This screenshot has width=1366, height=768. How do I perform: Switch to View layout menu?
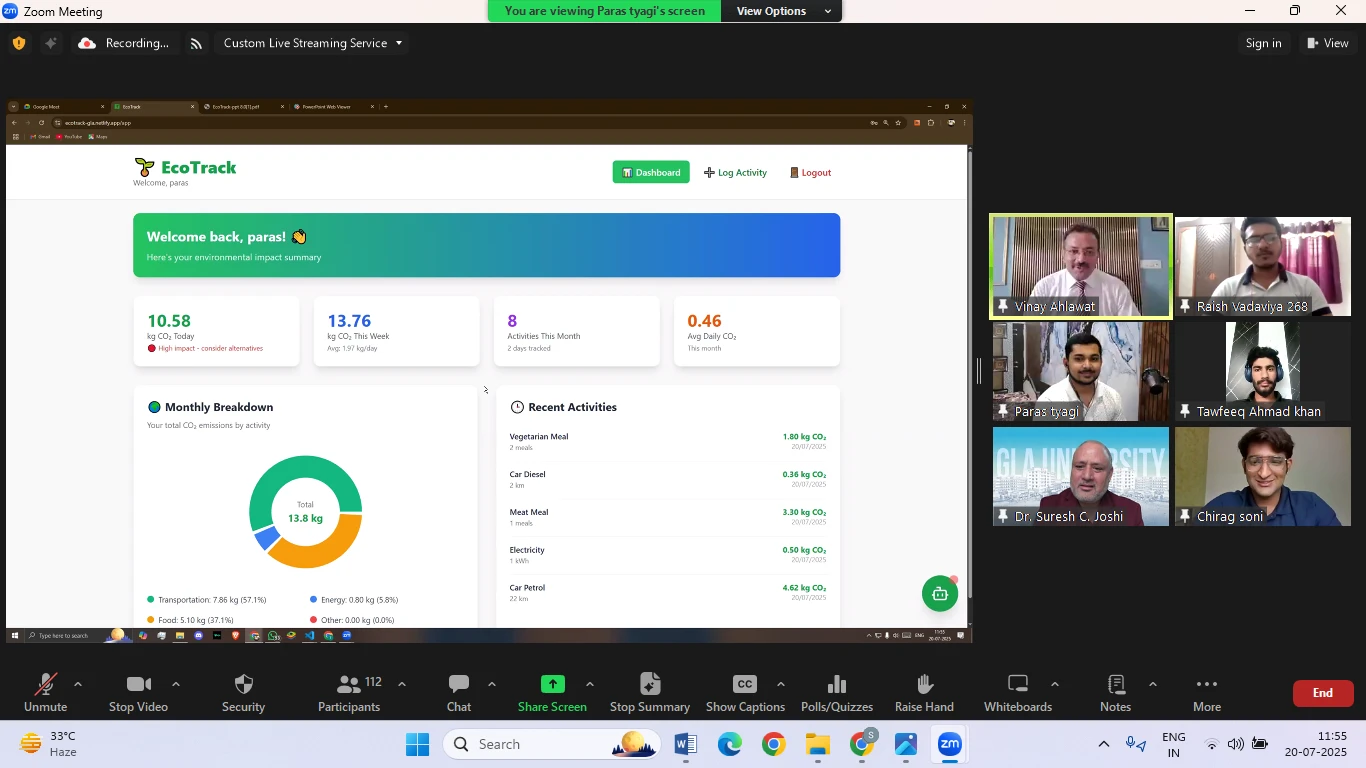coord(1327,43)
